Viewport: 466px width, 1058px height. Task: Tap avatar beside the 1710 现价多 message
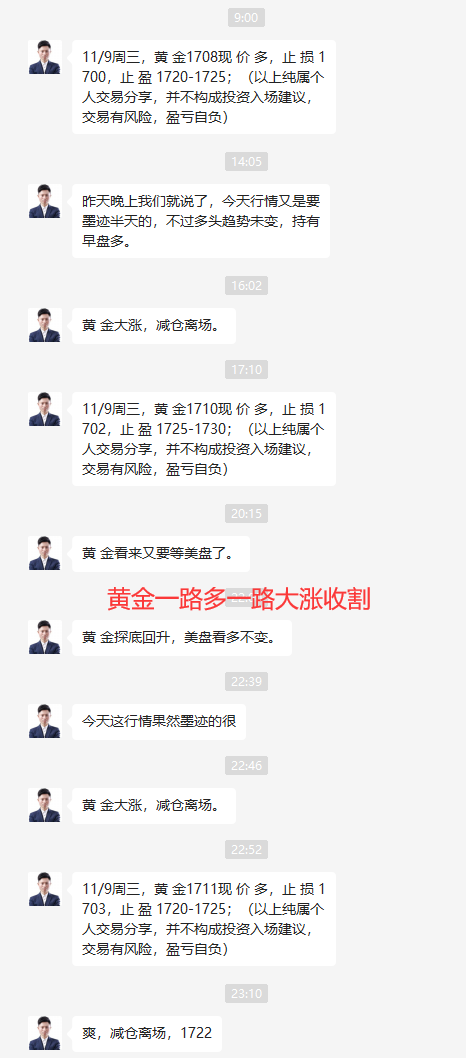click(x=45, y=409)
